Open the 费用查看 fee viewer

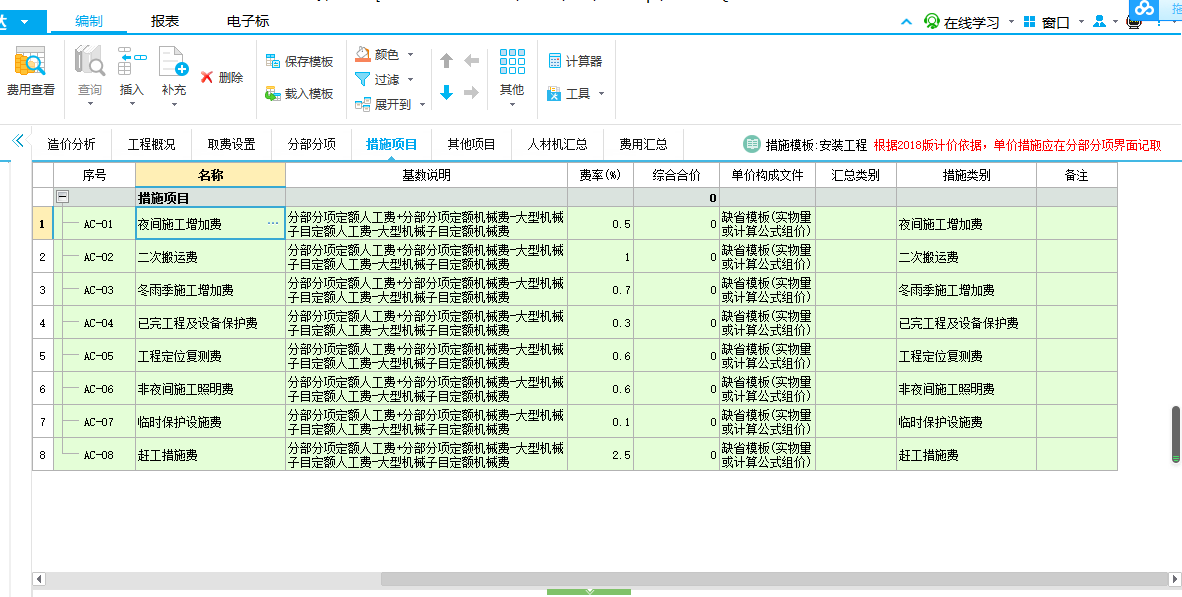(30, 72)
